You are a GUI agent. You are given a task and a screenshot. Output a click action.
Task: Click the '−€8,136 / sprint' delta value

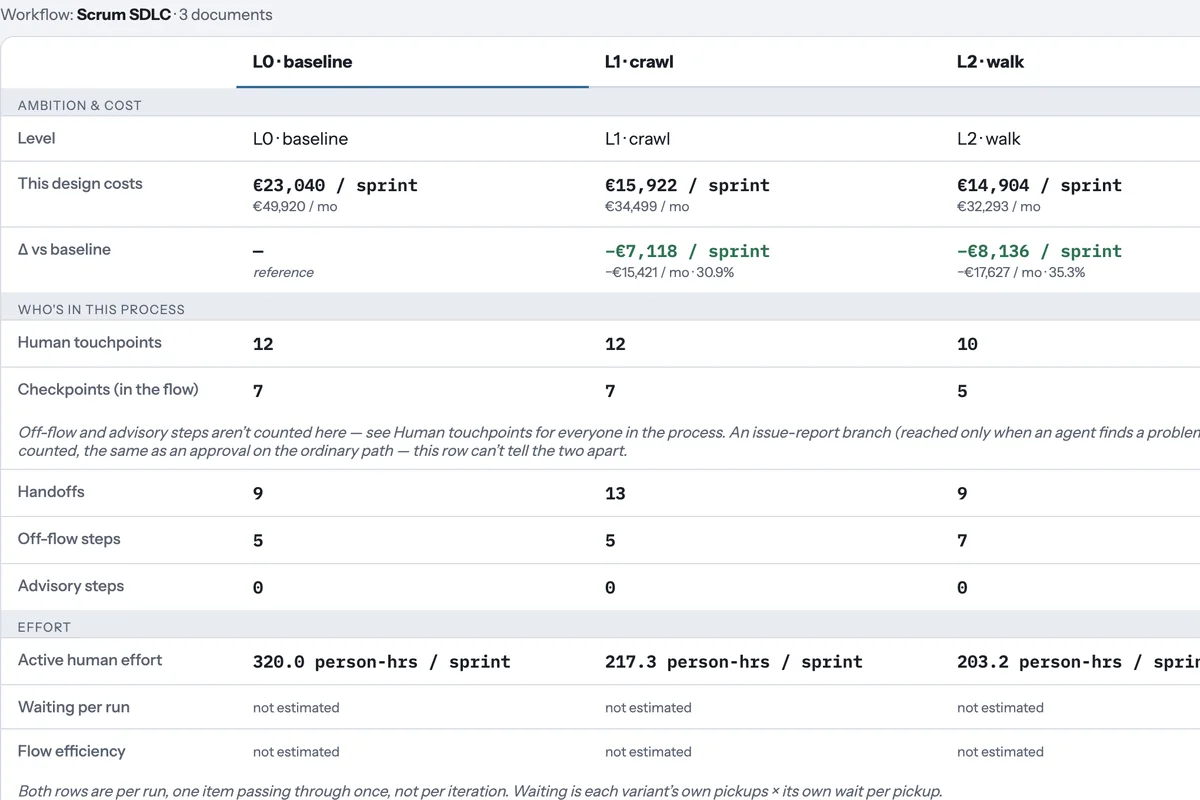1039,251
